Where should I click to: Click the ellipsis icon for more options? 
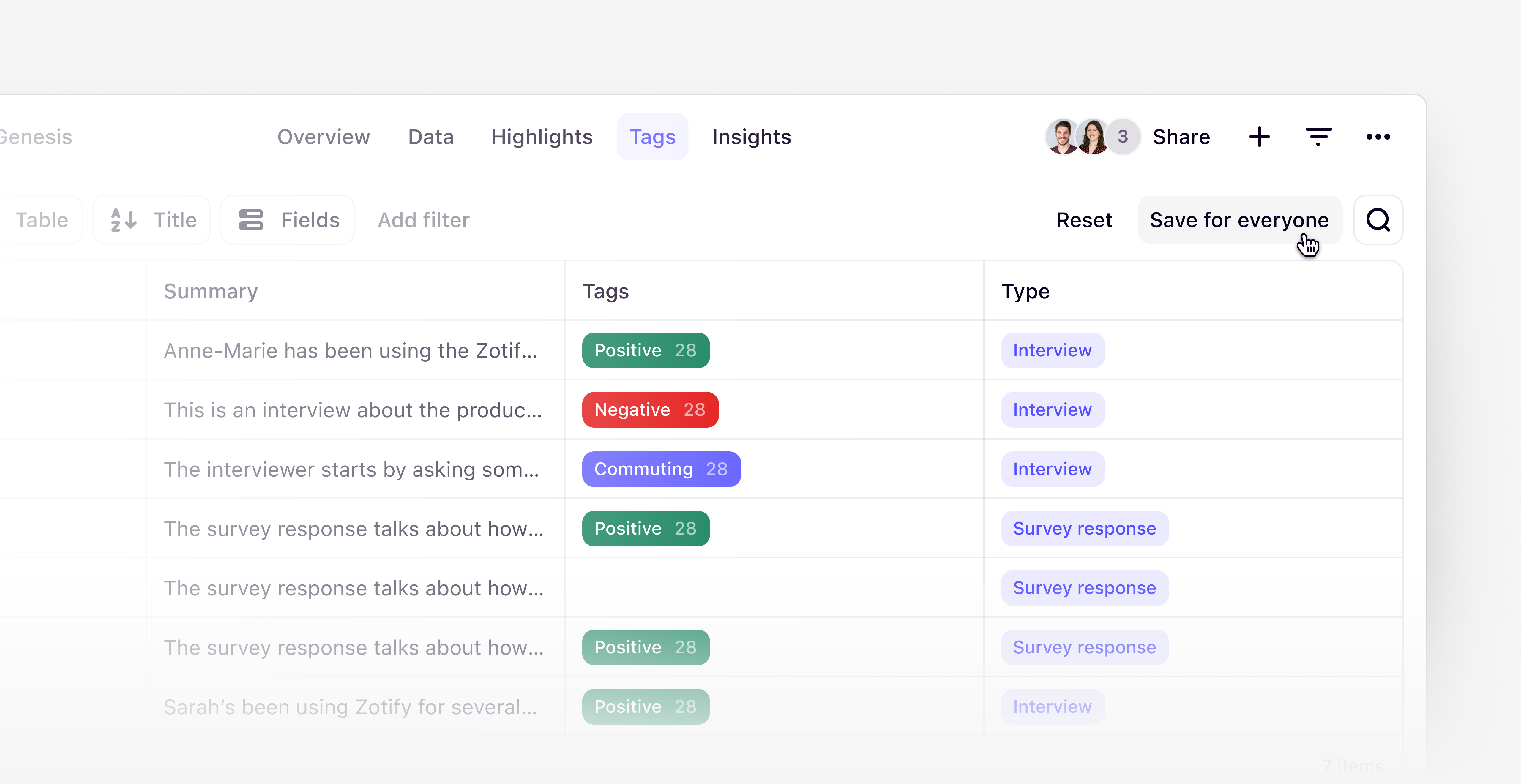[1379, 136]
